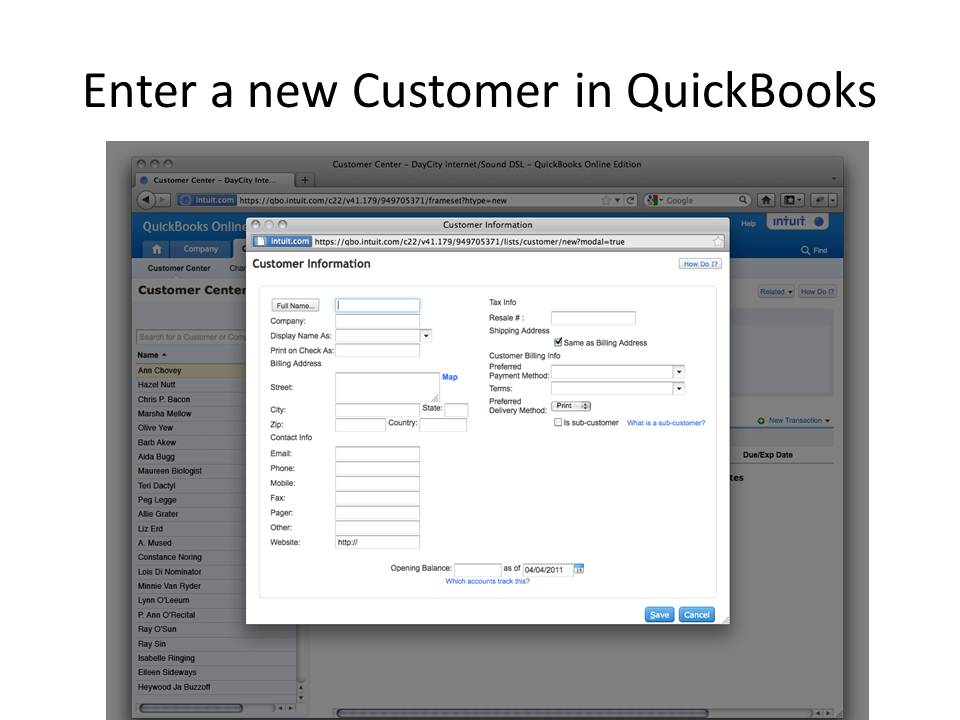Click How Do I button in Customer Center
The width and height of the screenshot is (960, 720).
pyautogui.click(x=817, y=292)
